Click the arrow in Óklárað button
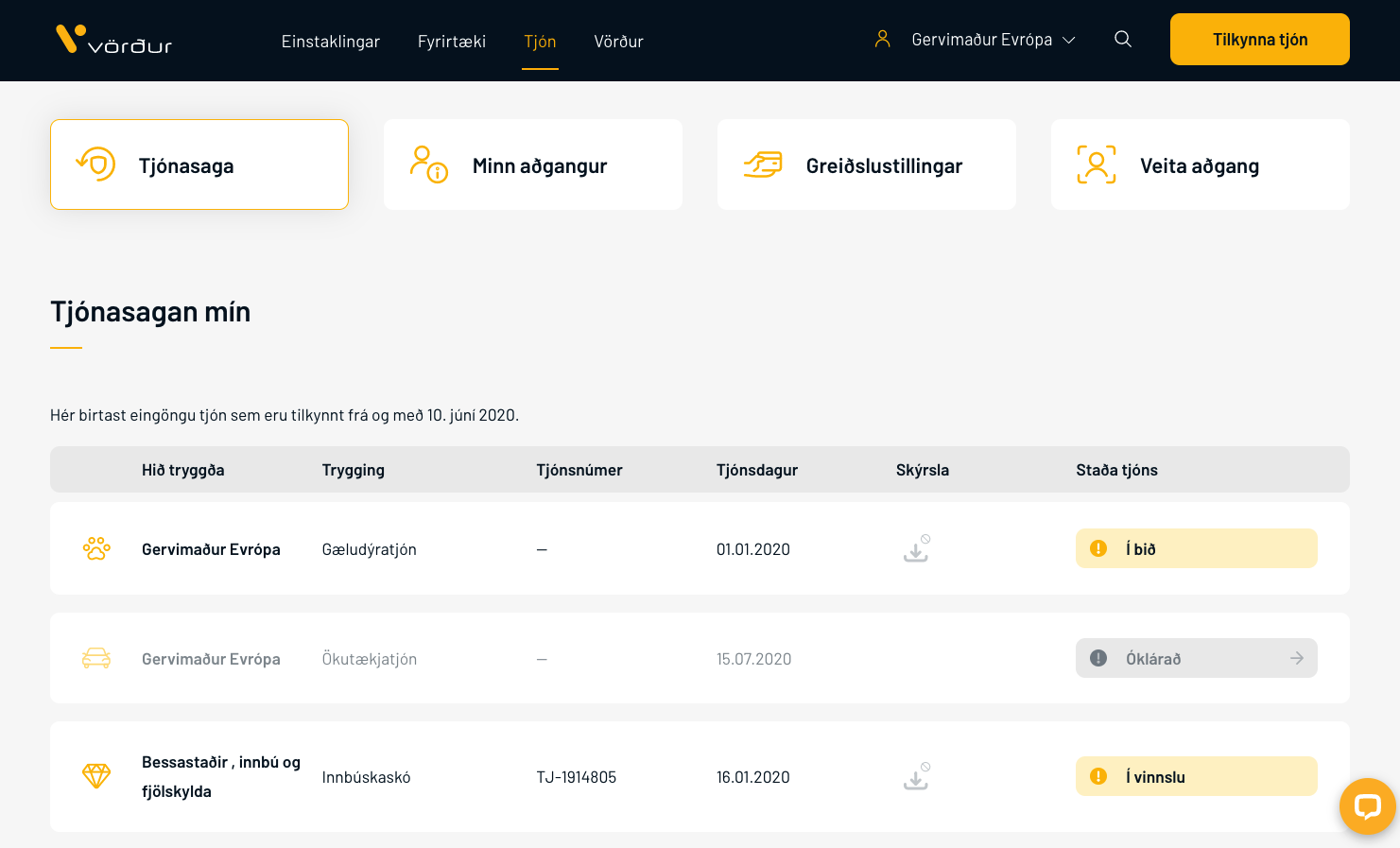The image size is (1400, 848). [1297, 658]
